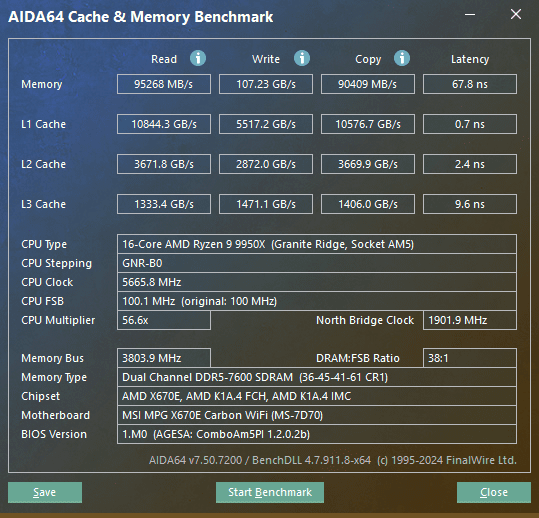
Task: Click the L1 Cache Read 10844.3 GB/s field
Action: pyautogui.click(x=164, y=124)
